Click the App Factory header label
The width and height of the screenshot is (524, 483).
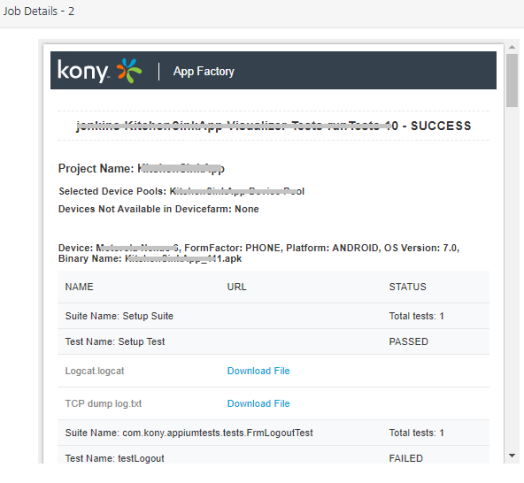click(x=204, y=71)
